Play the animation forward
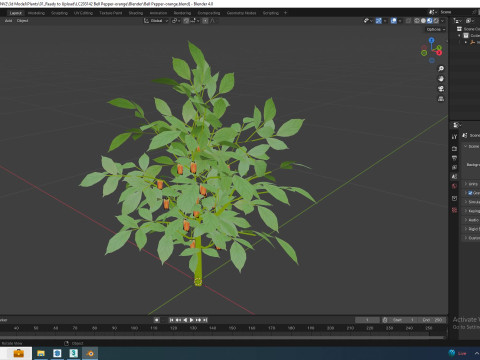Image resolution: width=480 pixels, height=360 pixels. pyautogui.click(x=192, y=320)
